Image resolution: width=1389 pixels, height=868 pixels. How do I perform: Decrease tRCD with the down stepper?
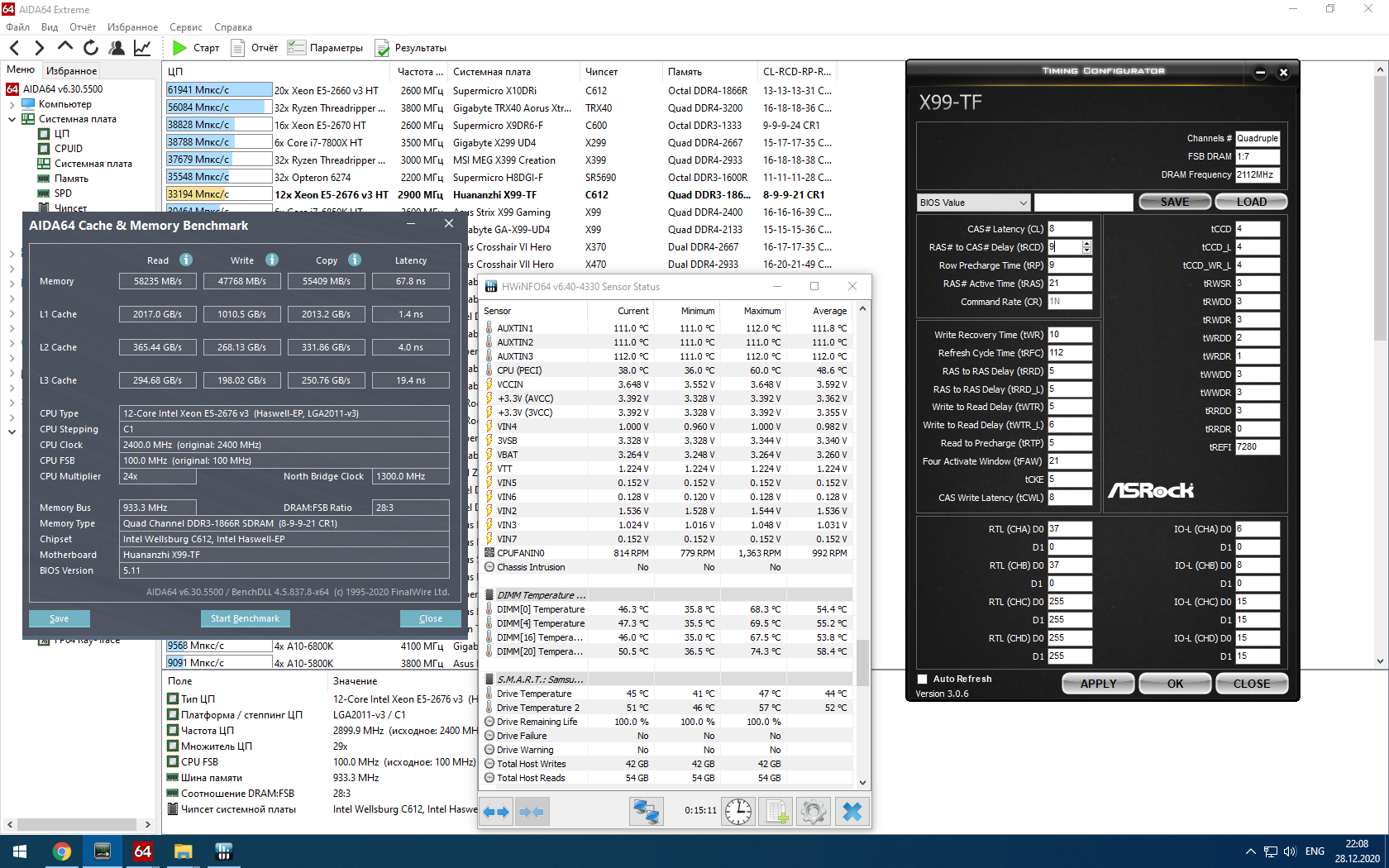1086,250
